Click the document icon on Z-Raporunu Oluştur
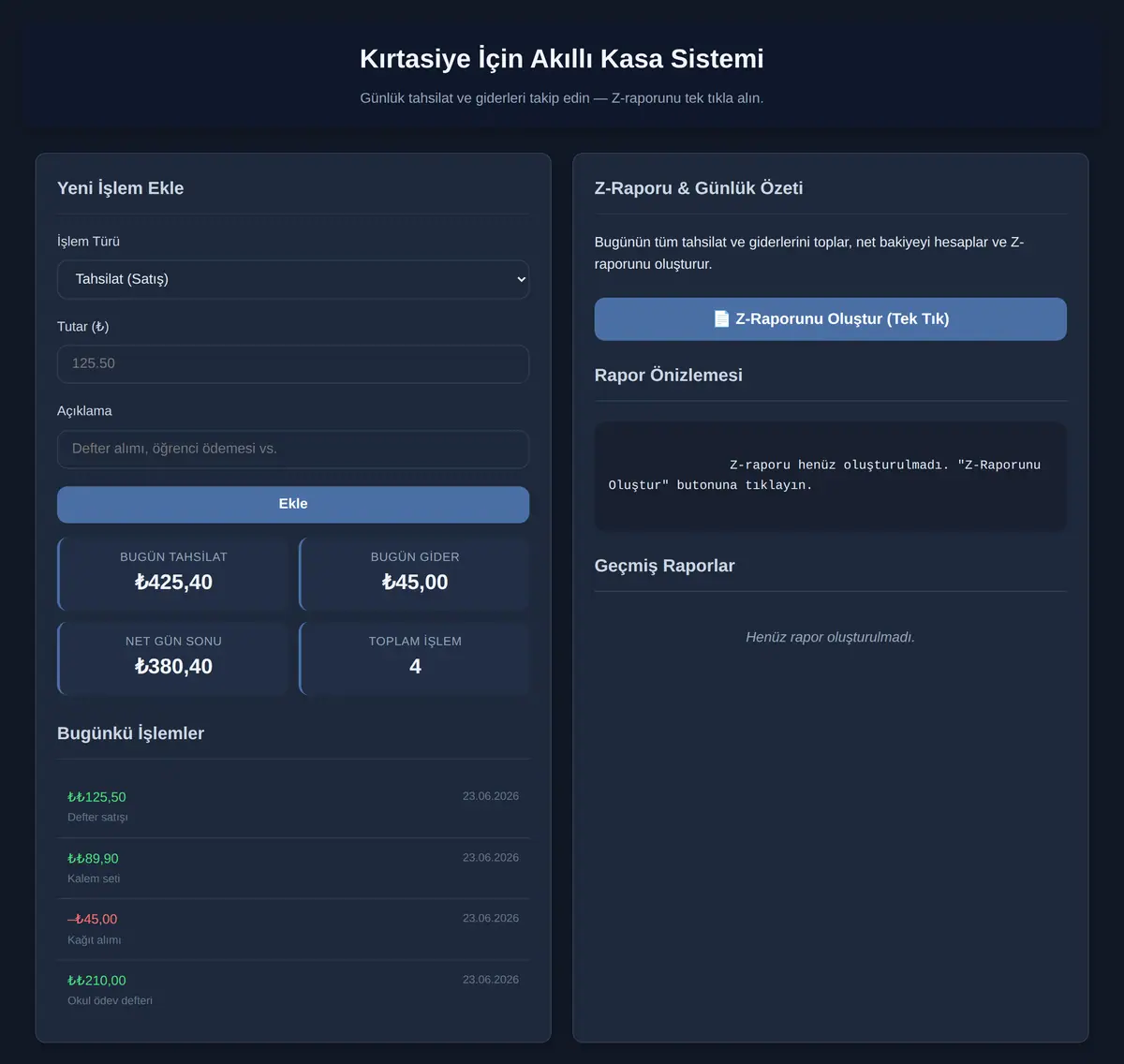This screenshot has width=1124, height=1064. [721, 318]
